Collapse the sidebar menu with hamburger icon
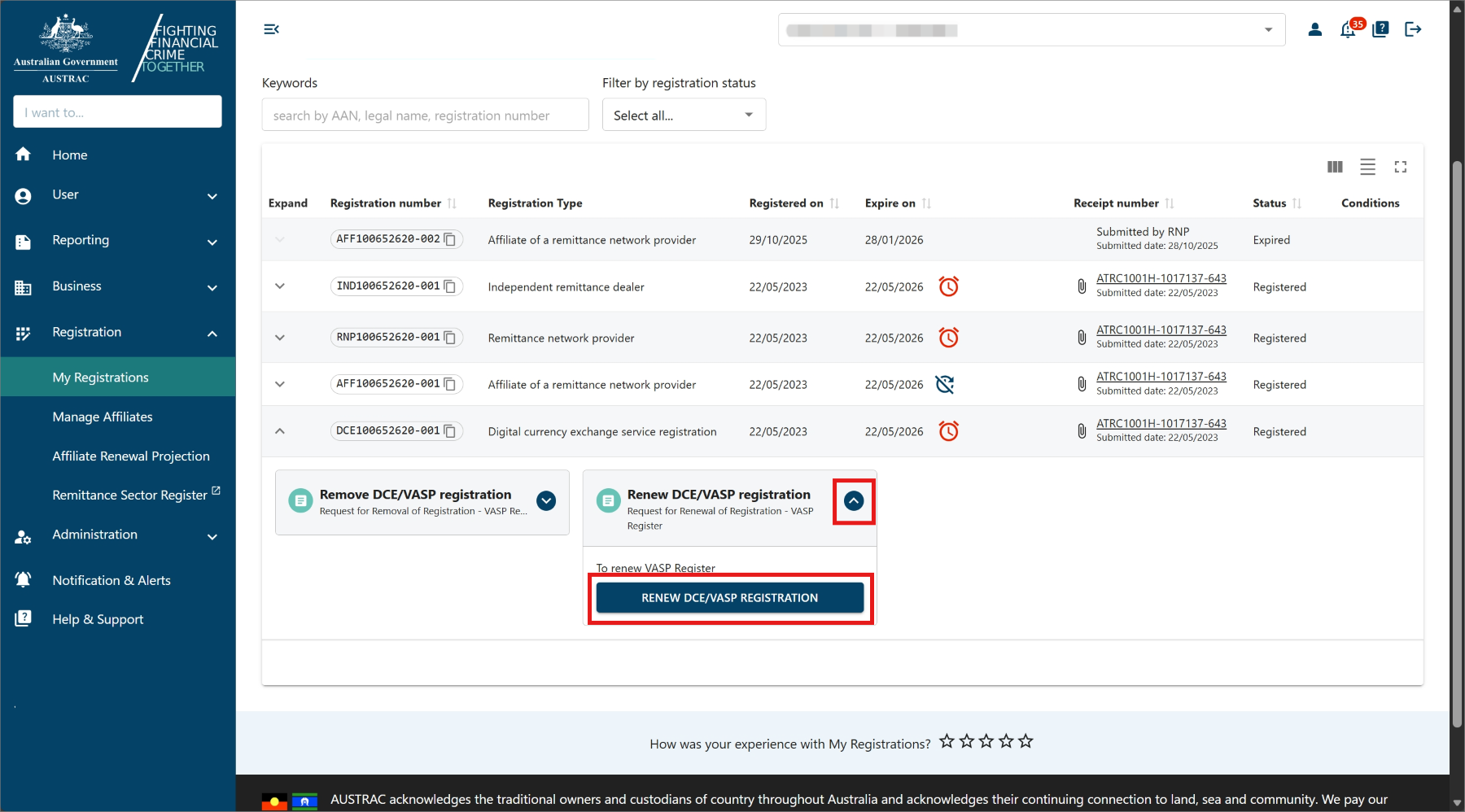 (271, 29)
